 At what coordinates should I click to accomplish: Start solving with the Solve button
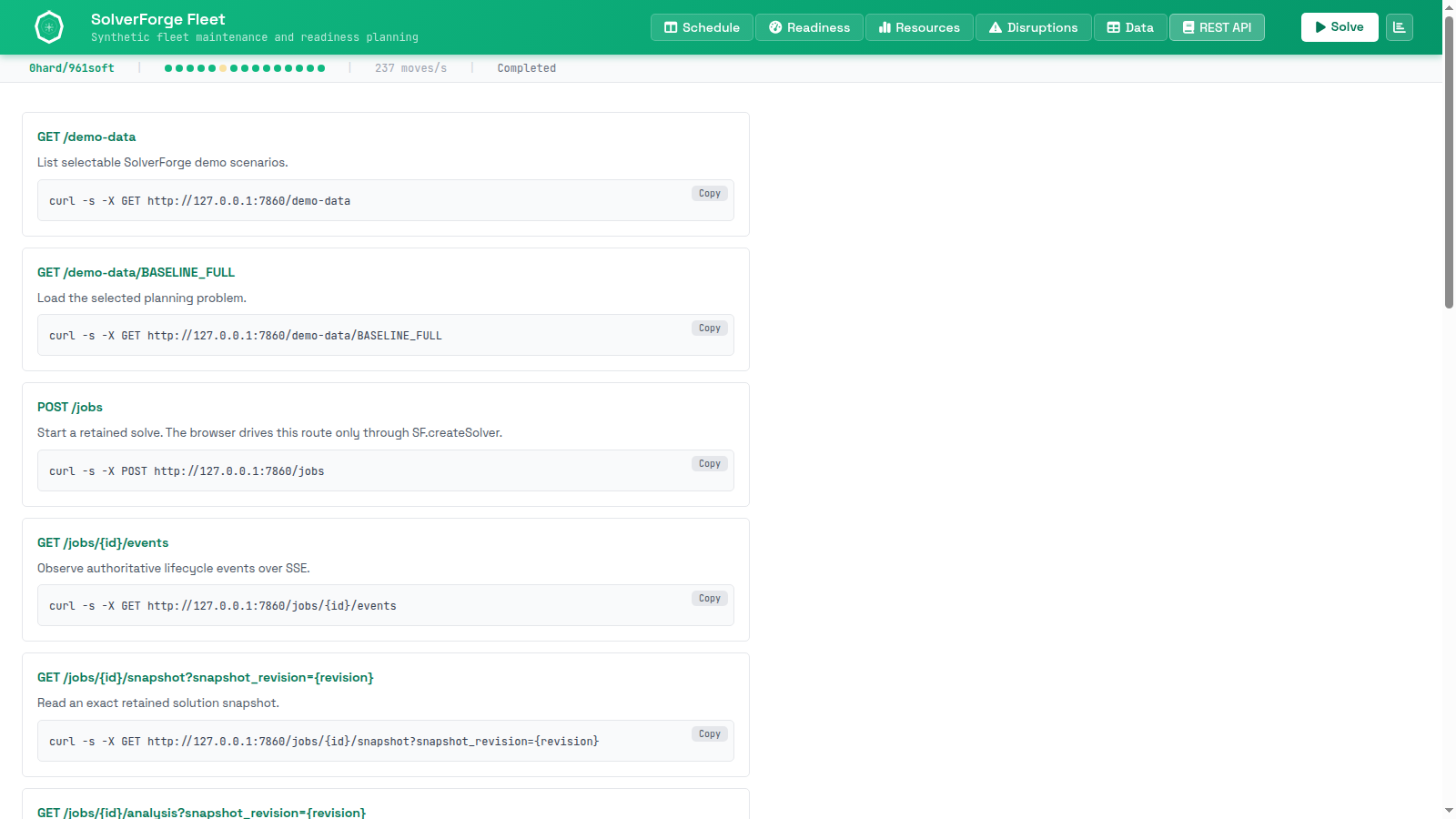[1340, 27]
